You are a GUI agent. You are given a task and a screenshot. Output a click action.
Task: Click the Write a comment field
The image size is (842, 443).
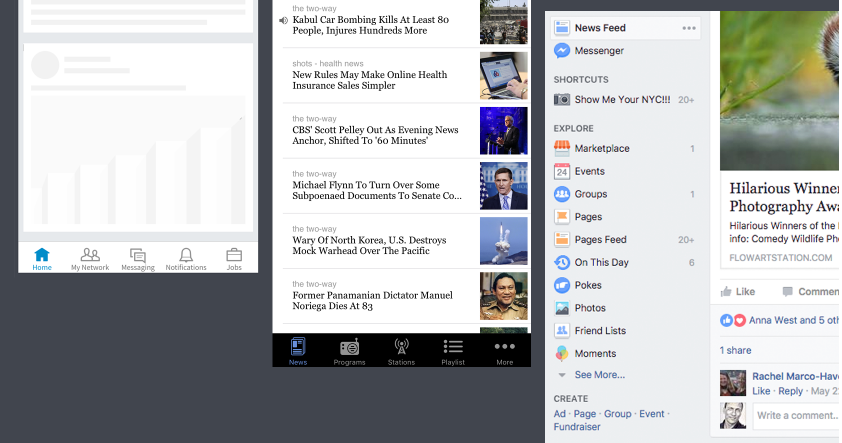(x=796, y=416)
